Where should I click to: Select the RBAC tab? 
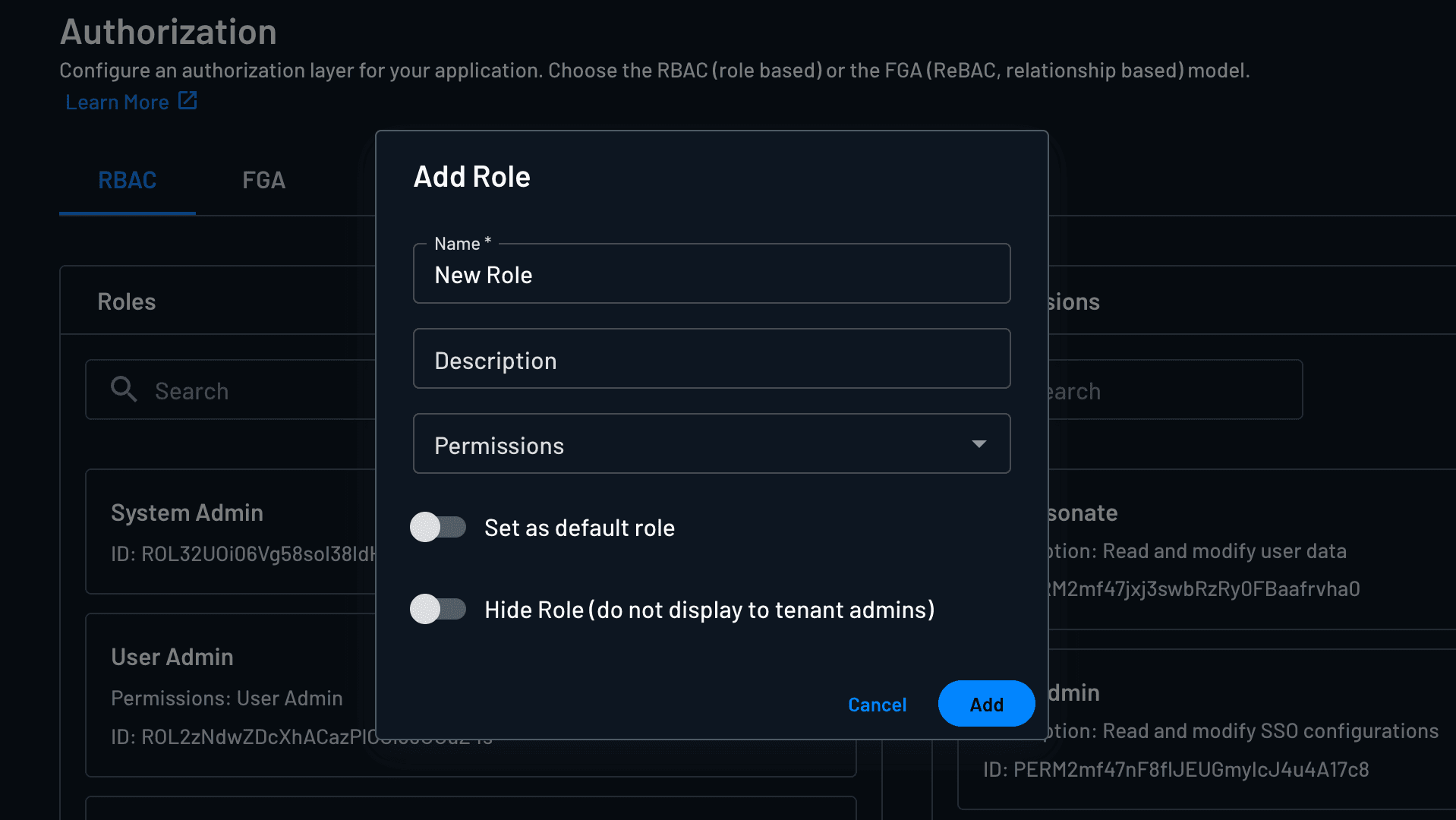coord(126,180)
